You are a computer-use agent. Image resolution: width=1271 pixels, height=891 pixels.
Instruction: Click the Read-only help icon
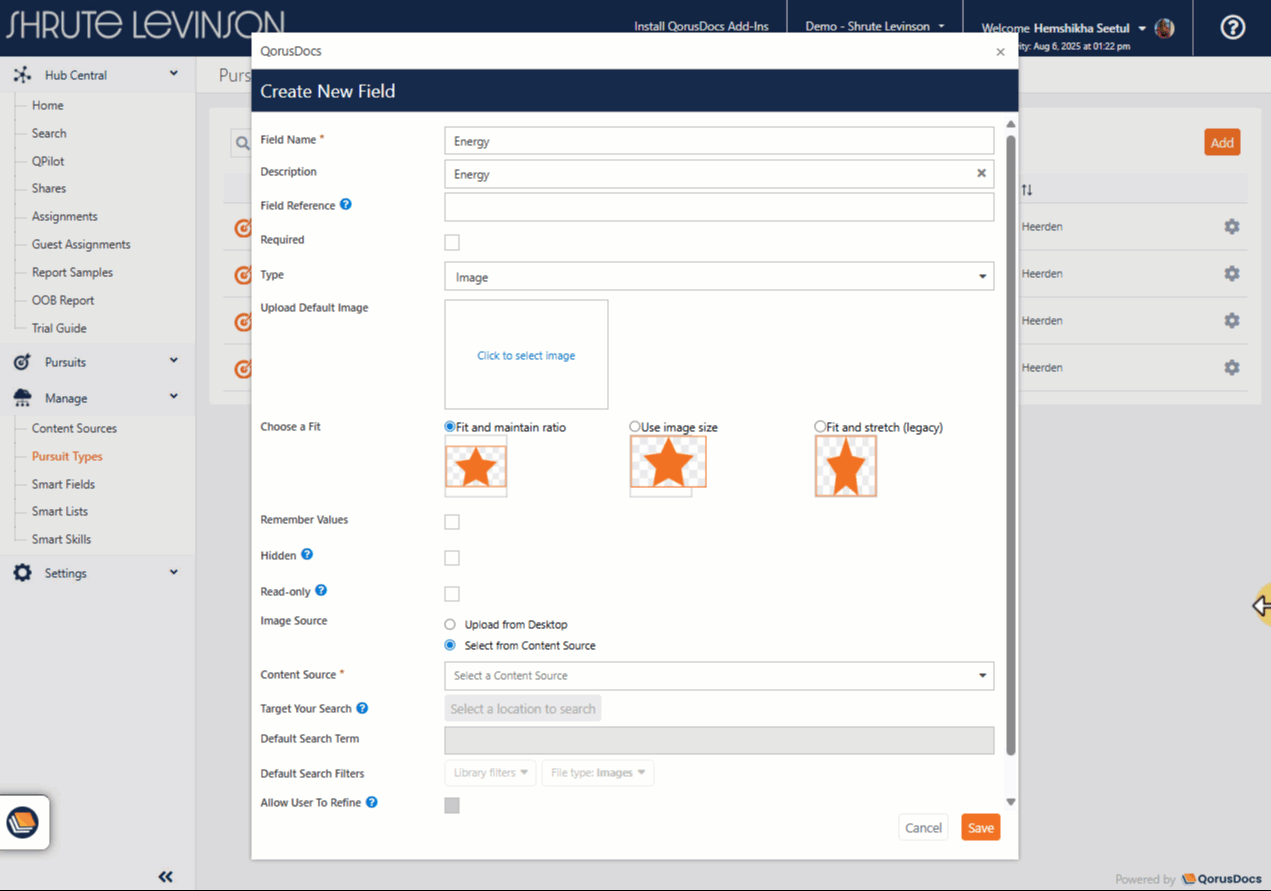click(x=321, y=591)
